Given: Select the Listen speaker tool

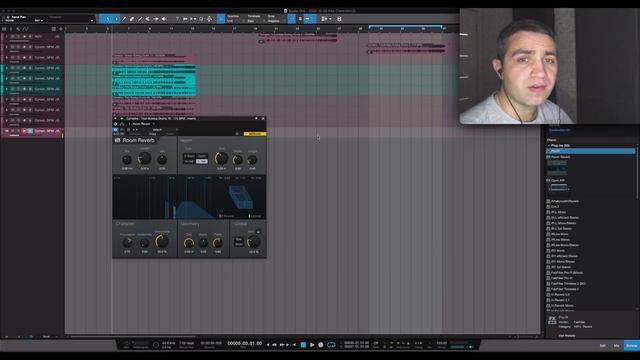Looking at the screenshot, I should [x=164, y=19].
